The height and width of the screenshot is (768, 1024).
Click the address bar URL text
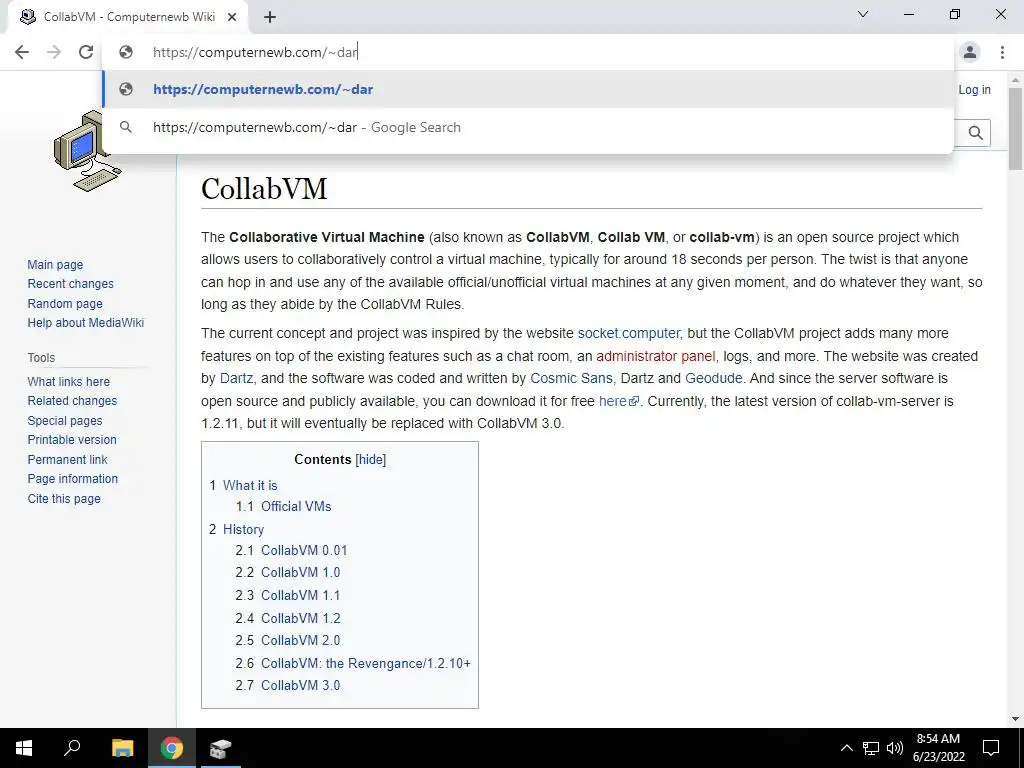tap(255, 52)
